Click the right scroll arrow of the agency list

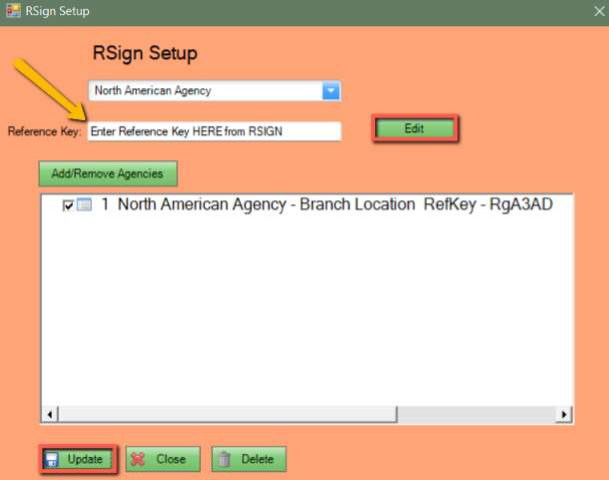[564, 414]
